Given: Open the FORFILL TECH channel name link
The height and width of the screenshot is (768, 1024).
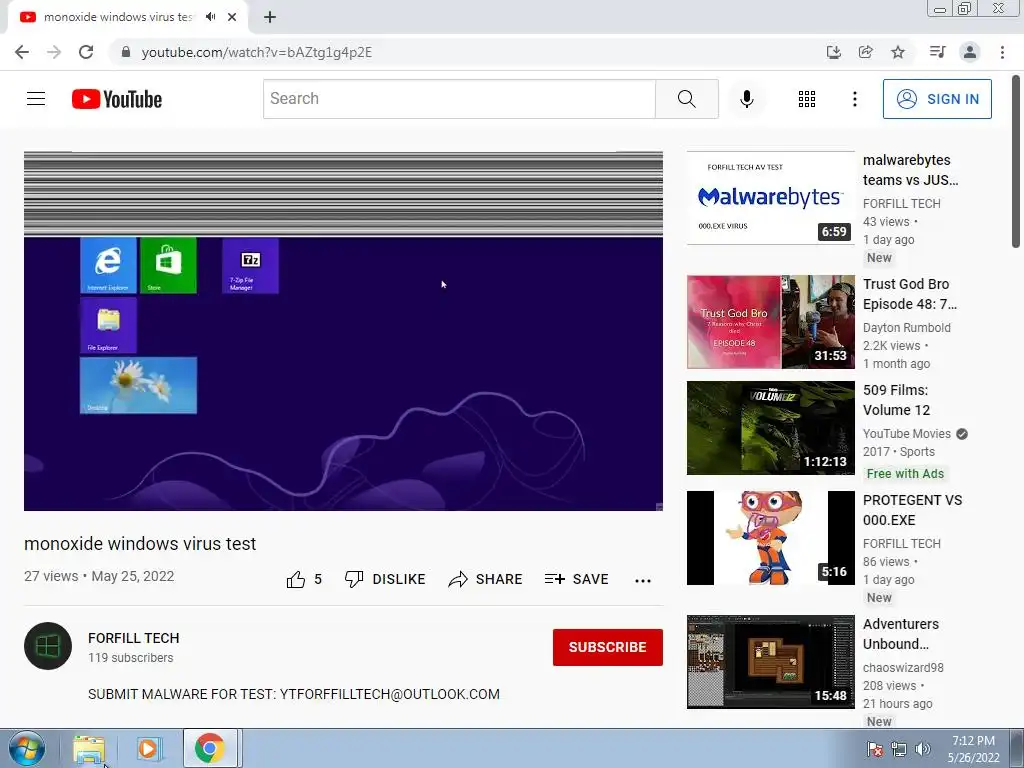Looking at the screenshot, I should click(134, 638).
